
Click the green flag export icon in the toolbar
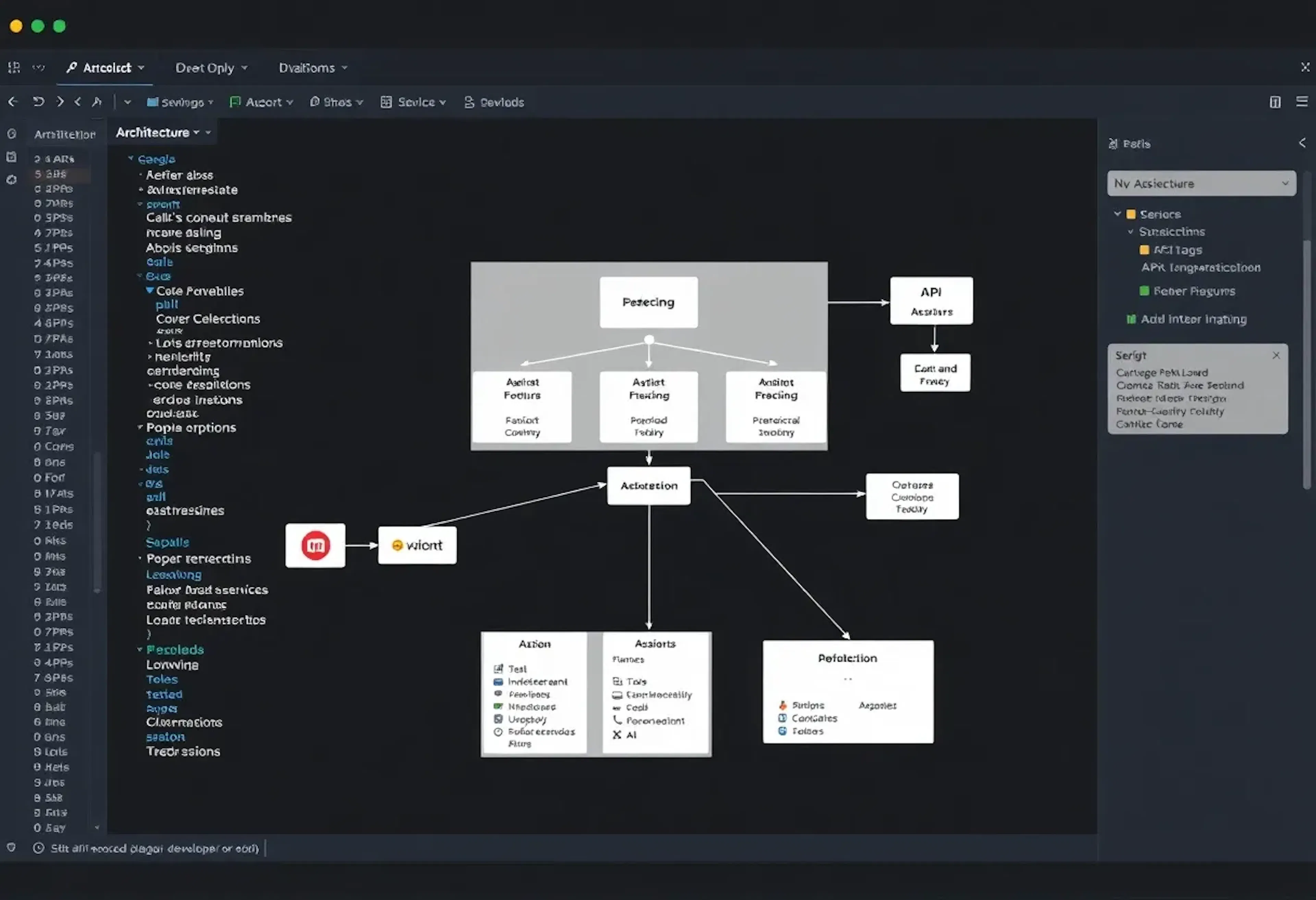coord(235,102)
